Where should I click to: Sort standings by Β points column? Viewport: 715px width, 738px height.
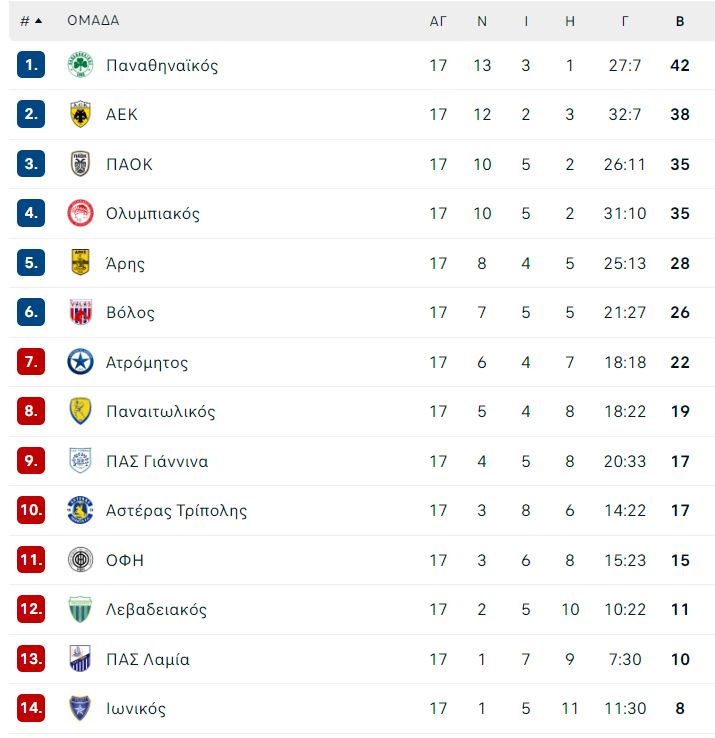point(680,21)
